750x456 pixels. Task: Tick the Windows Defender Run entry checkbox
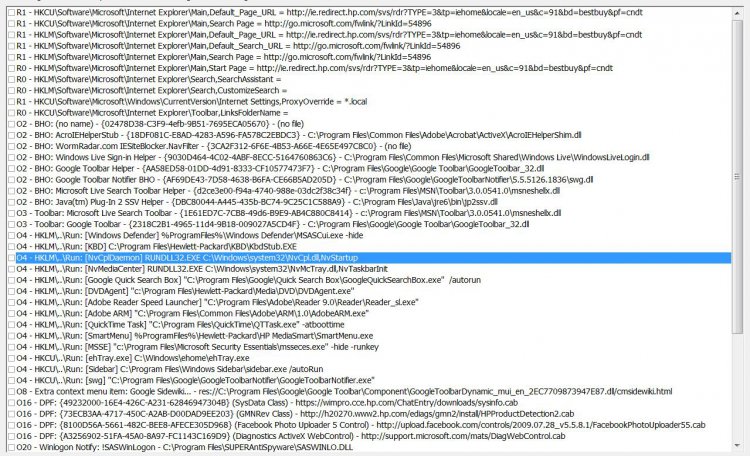[11, 235]
